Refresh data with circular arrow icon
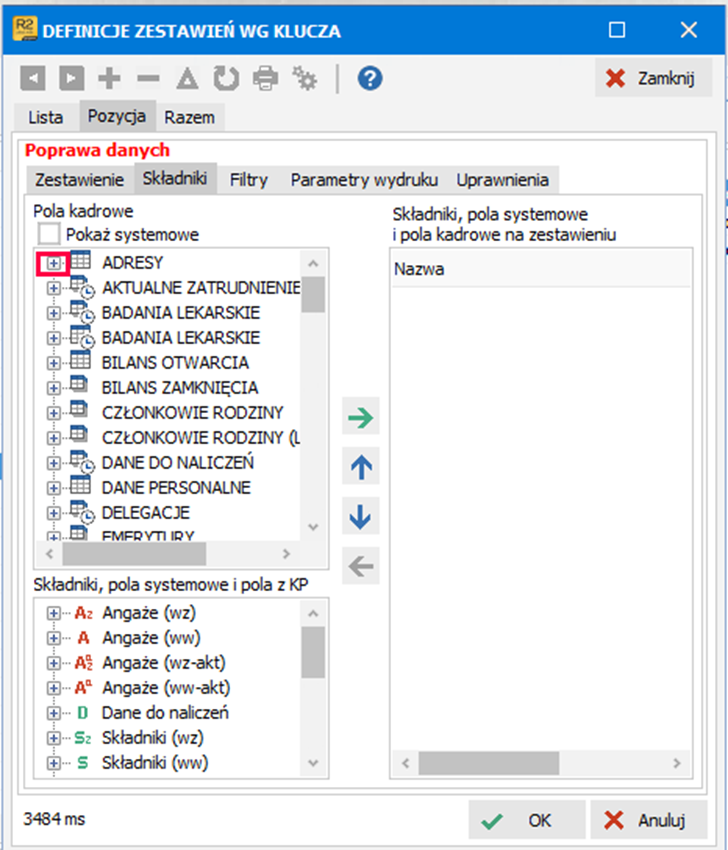728x850 pixels. 226,79
